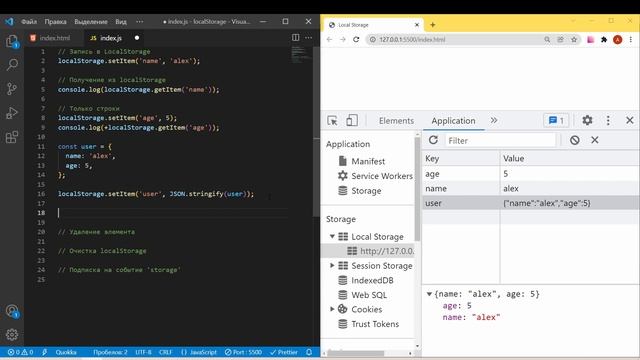Click the Filter input field
Viewport: 640px width, 360px height.
pyautogui.click(x=500, y=140)
